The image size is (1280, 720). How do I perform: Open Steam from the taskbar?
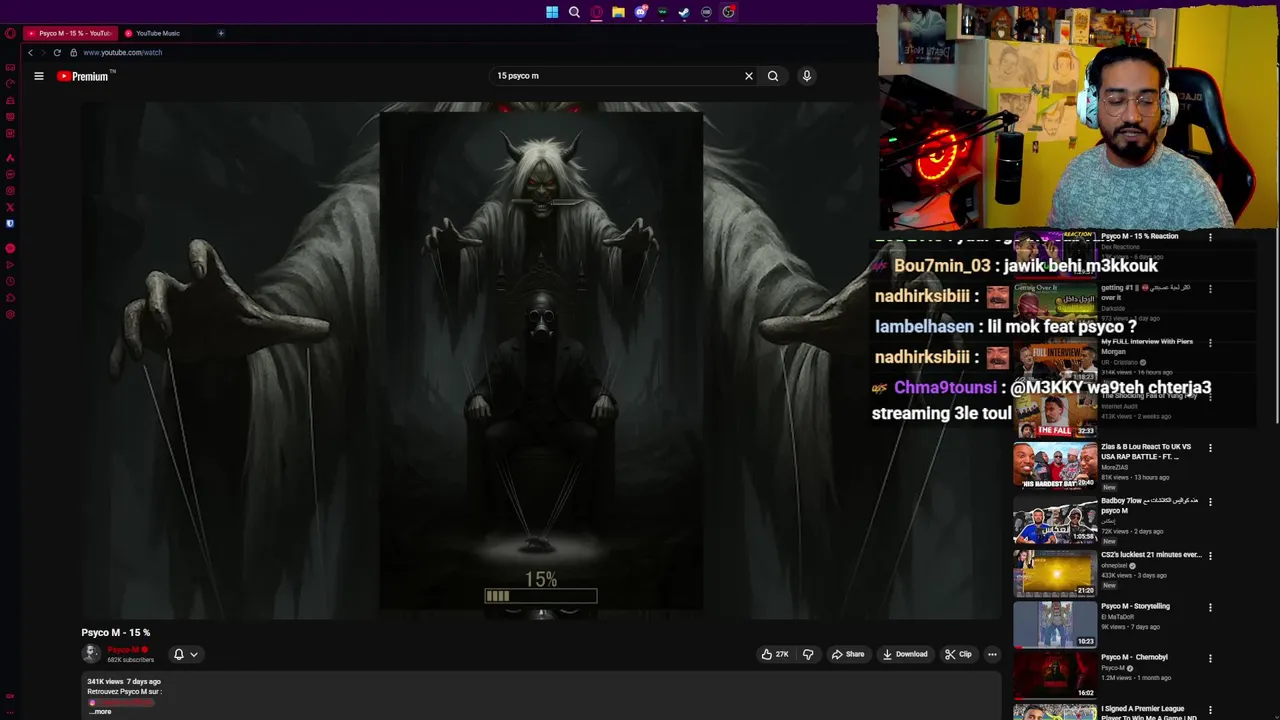point(684,12)
